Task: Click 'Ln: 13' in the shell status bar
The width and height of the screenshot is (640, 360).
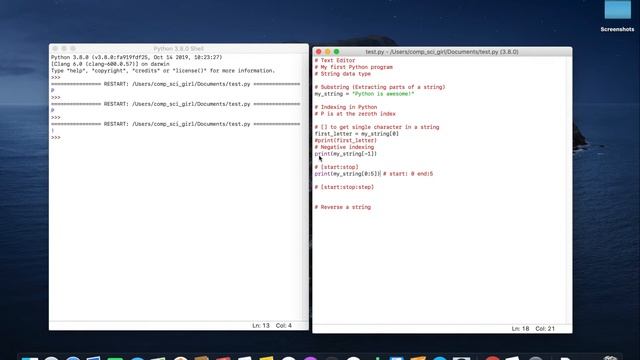Action: [261, 326]
